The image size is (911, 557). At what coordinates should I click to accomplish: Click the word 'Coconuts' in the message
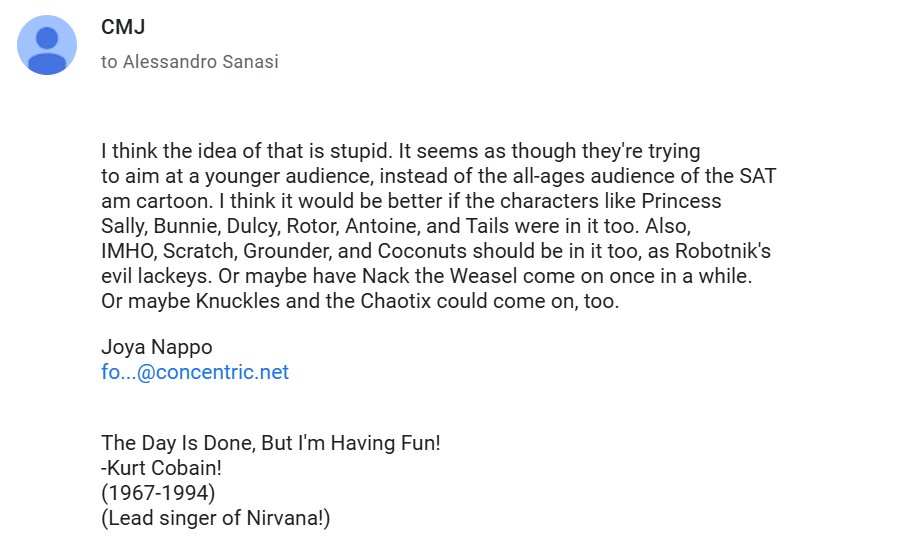(422, 251)
